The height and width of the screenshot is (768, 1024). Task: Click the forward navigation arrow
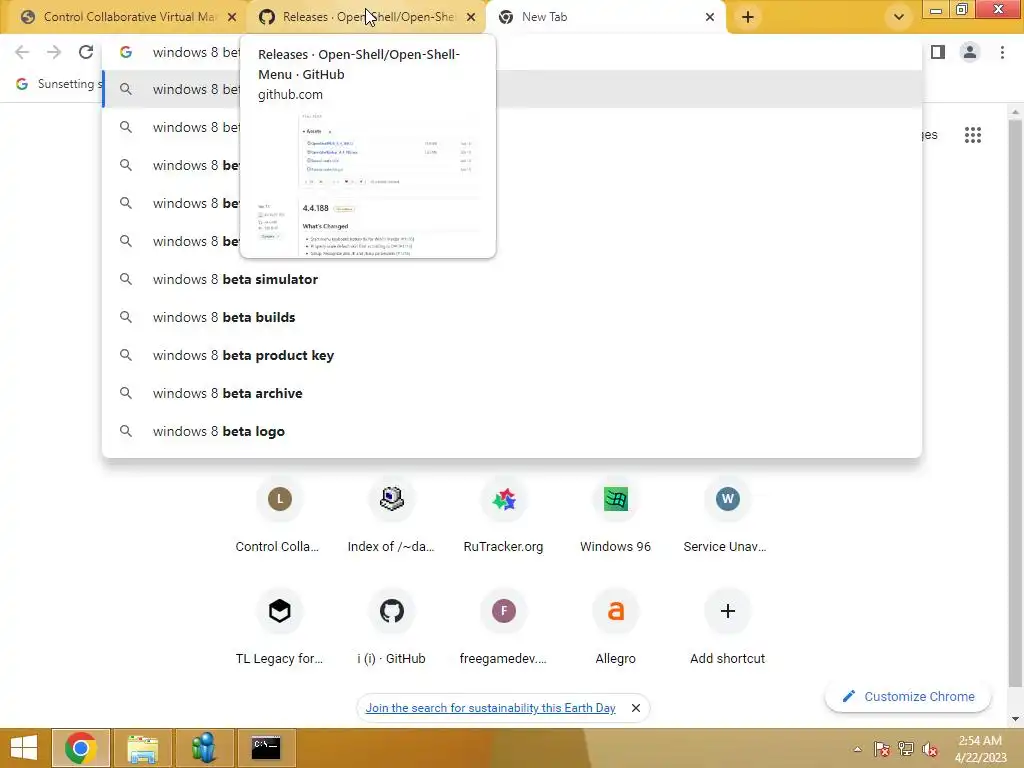pyautogui.click(x=54, y=52)
